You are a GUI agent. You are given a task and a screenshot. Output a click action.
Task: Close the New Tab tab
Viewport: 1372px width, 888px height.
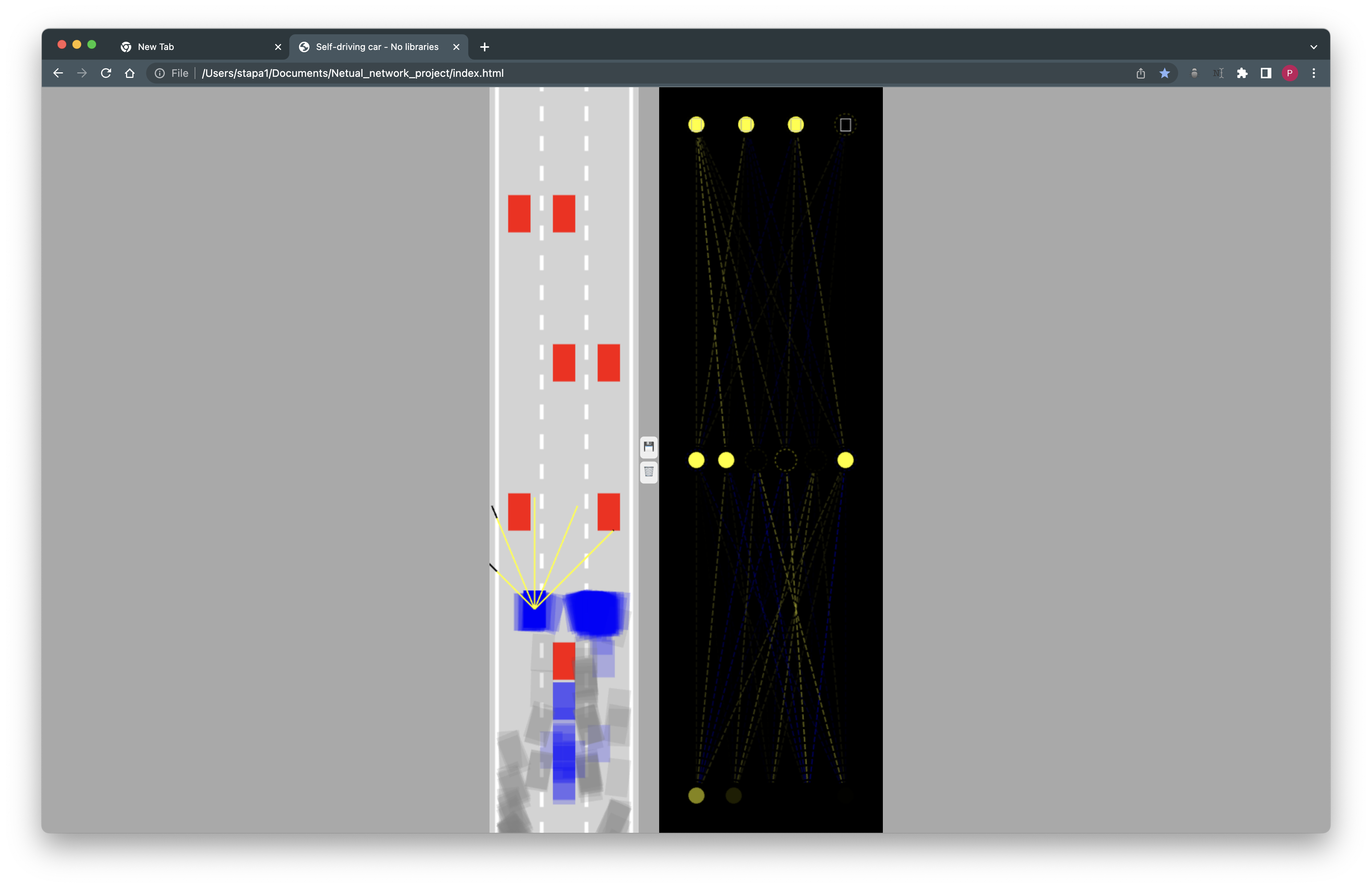pyautogui.click(x=278, y=47)
